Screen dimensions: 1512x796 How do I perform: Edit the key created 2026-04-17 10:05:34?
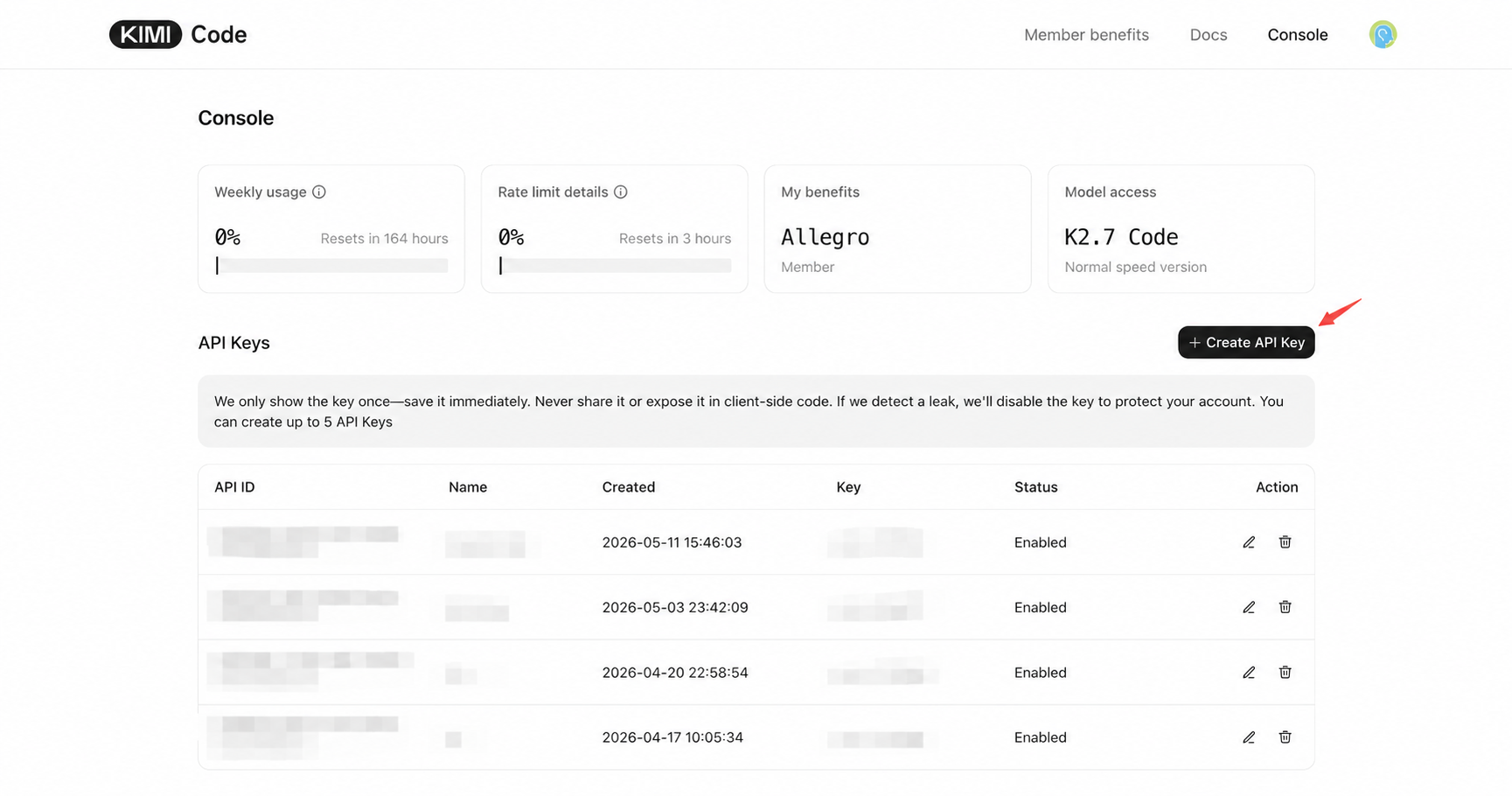coord(1249,737)
